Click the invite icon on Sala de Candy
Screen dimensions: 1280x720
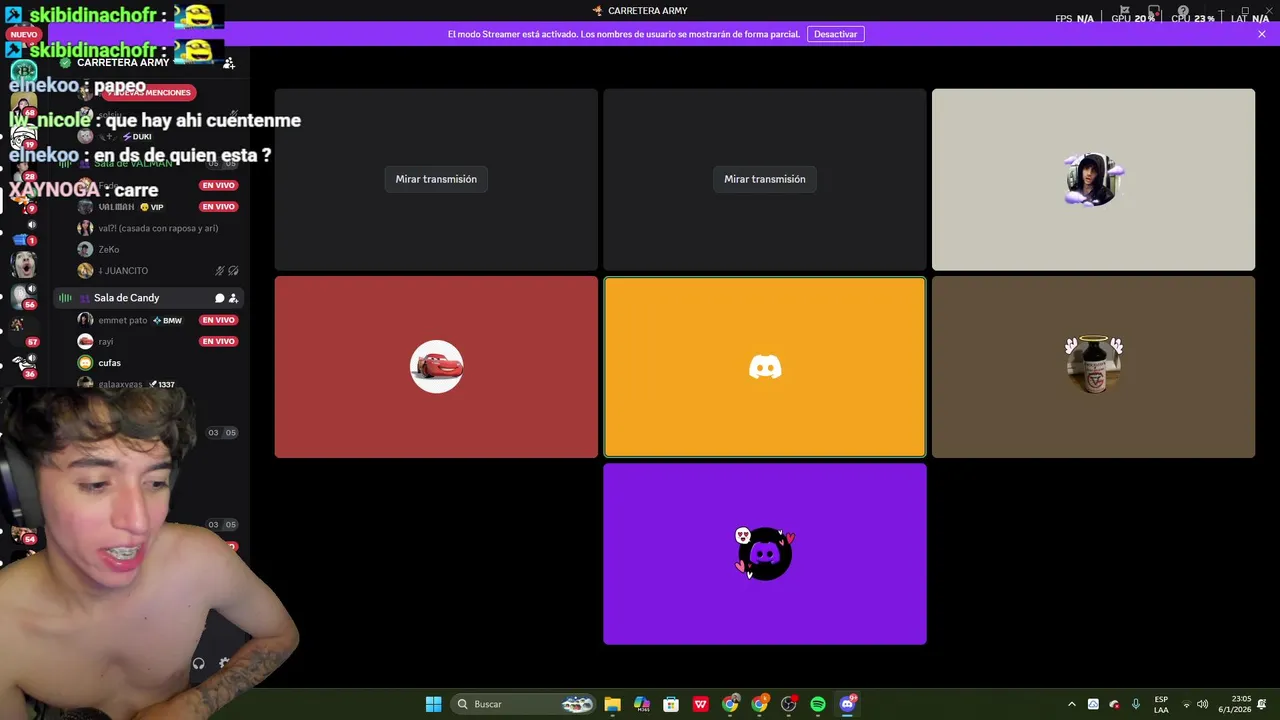pyautogui.click(x=233, y=298)
